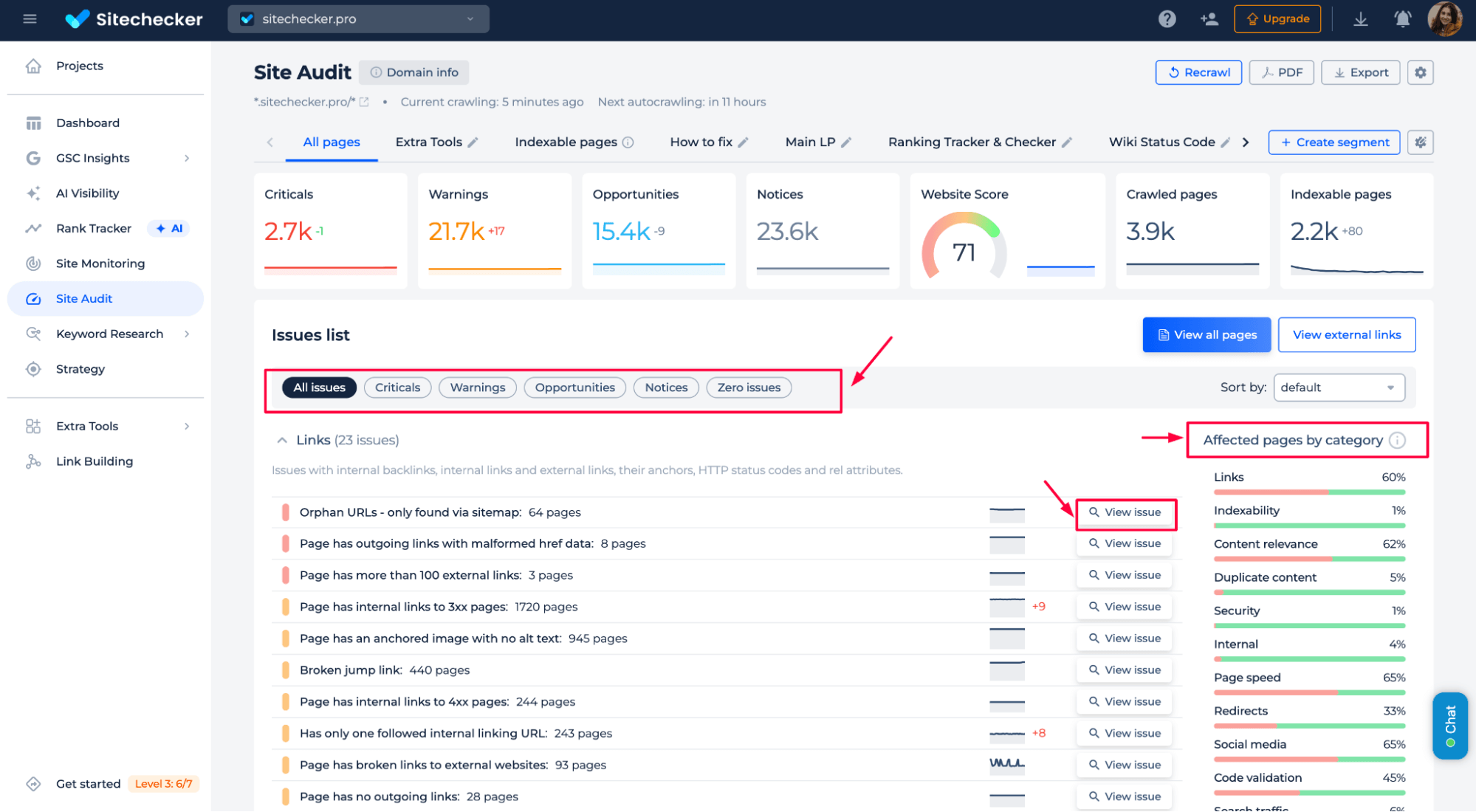Click edit pencil next to Main LP
1476x812 pixels.
(847, 142)
